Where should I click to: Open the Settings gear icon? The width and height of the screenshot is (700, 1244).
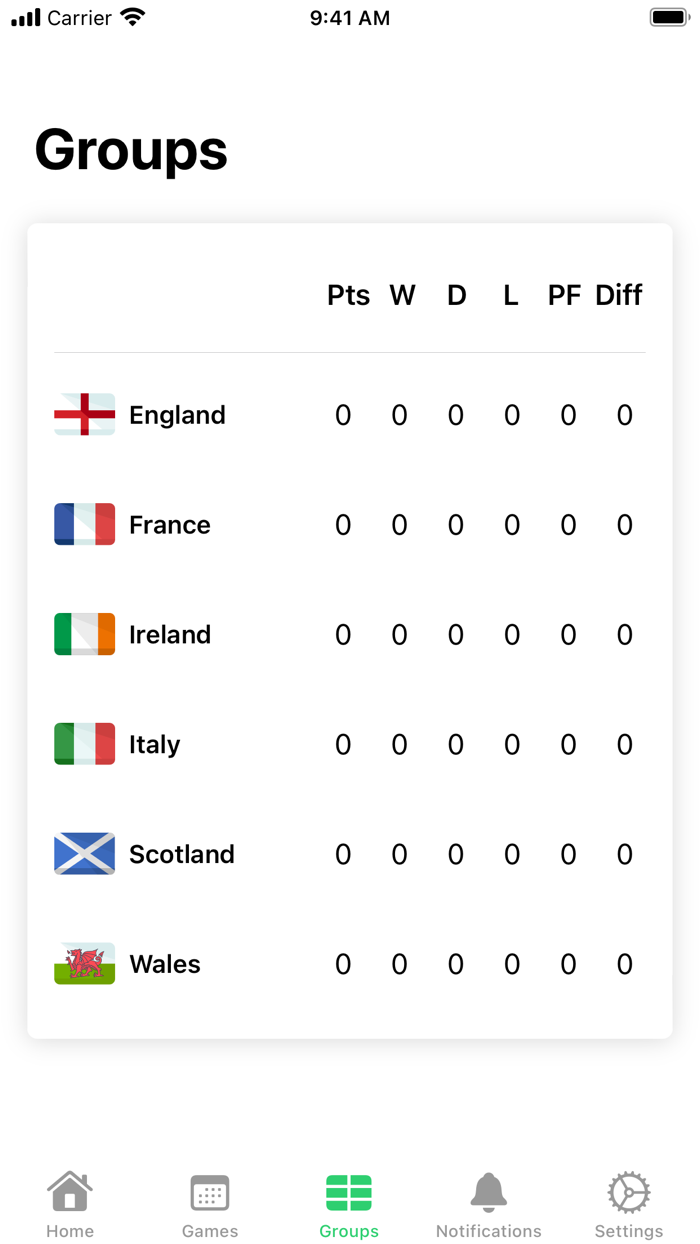point(628,1191)
